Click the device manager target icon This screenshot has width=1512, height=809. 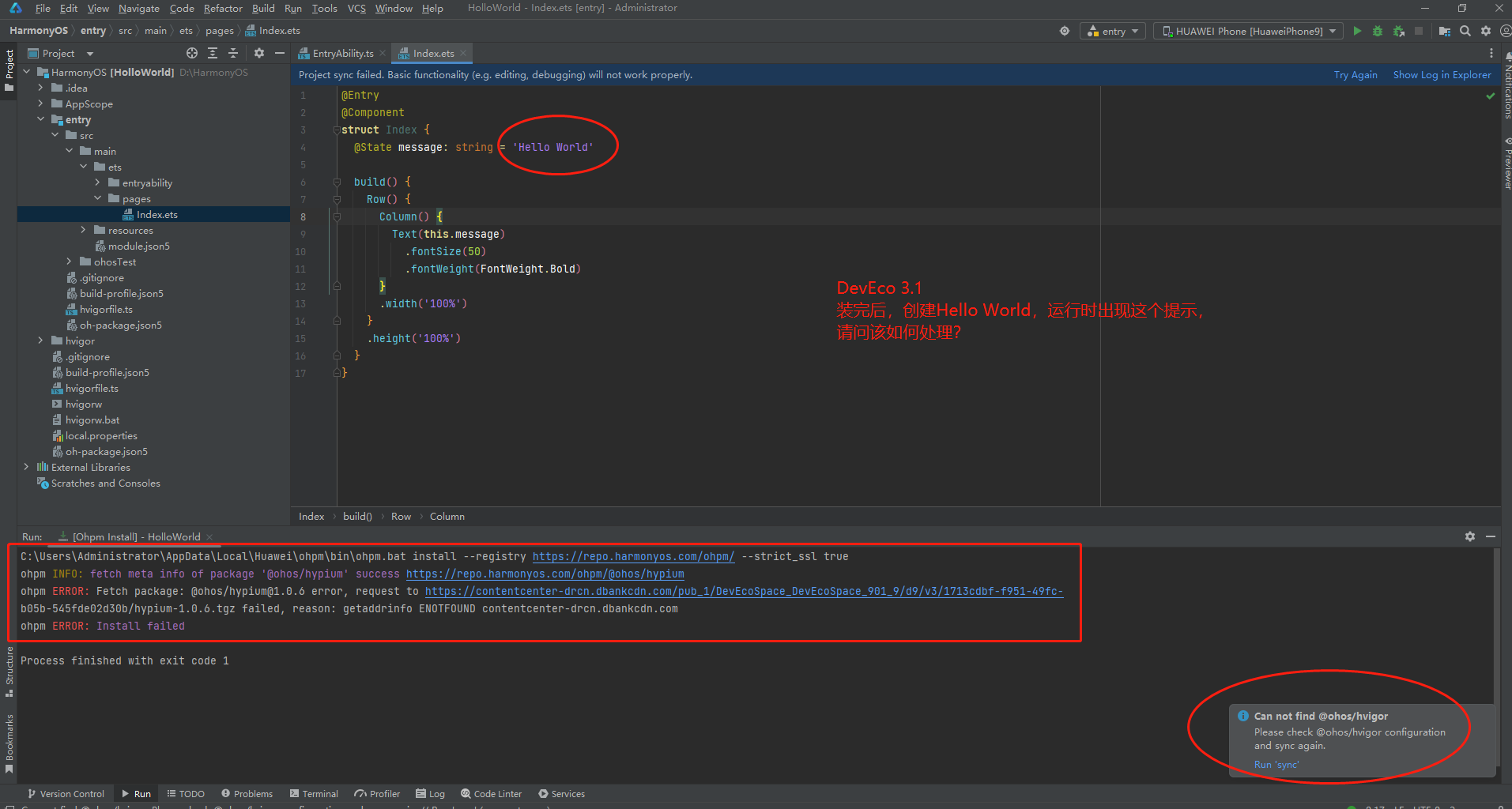1065,31
